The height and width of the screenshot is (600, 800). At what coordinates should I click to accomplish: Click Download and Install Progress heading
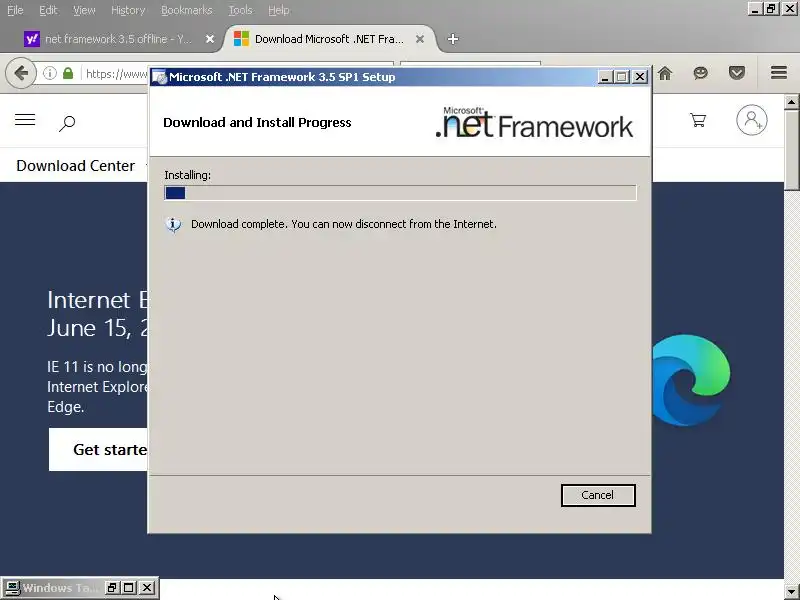[257, 123]
